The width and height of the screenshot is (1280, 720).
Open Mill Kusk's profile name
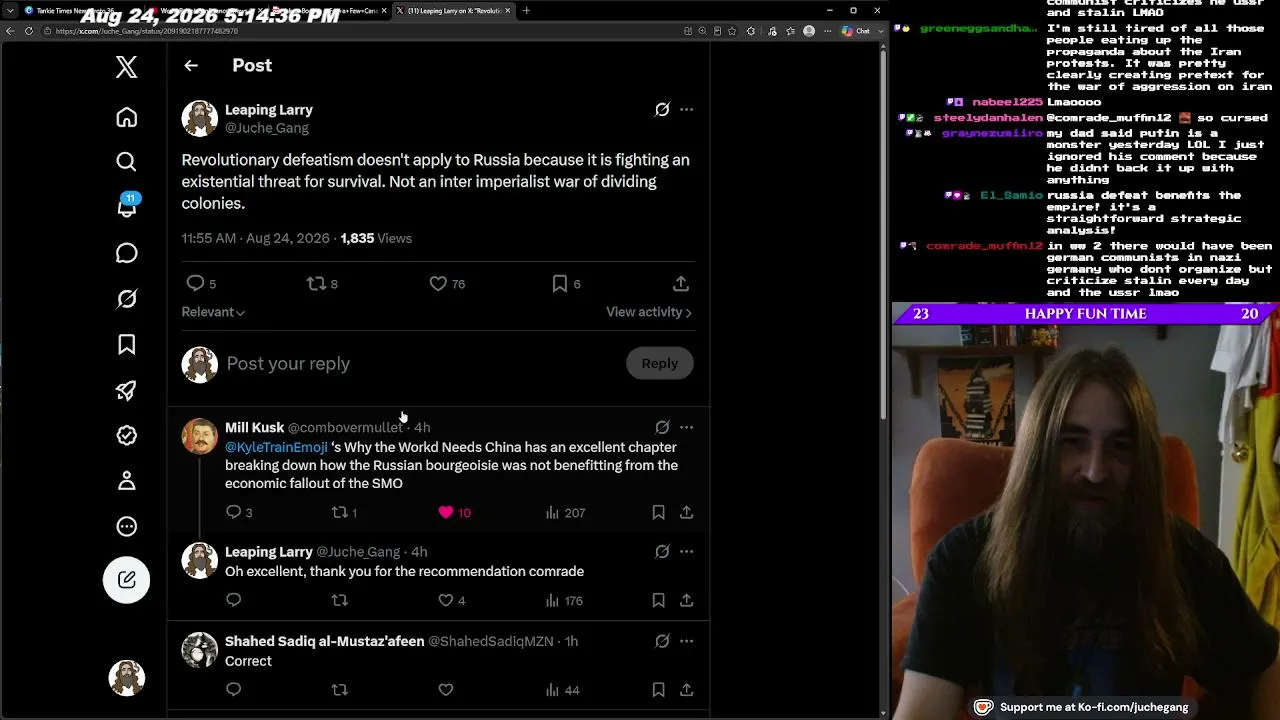click(255, 427)
